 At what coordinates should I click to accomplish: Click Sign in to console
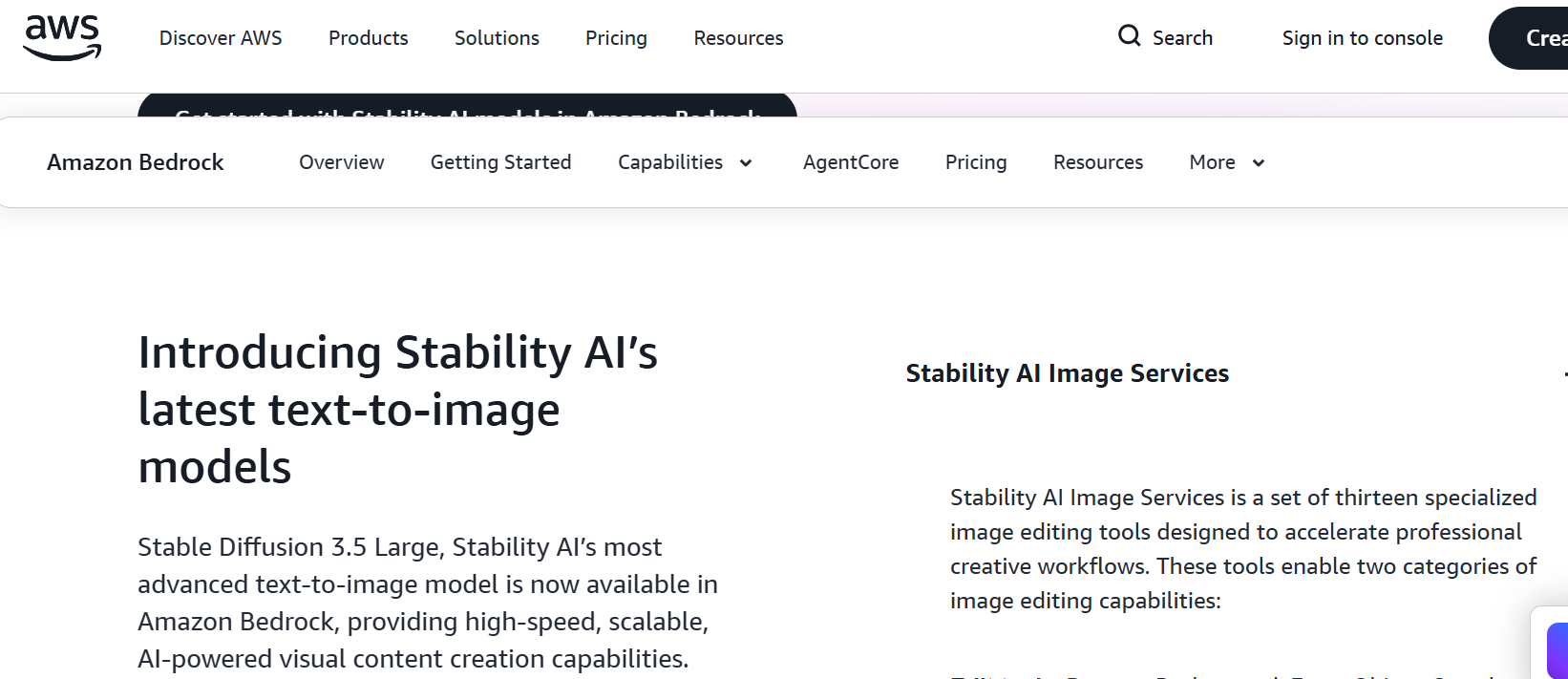click(x=1362, y=38)
